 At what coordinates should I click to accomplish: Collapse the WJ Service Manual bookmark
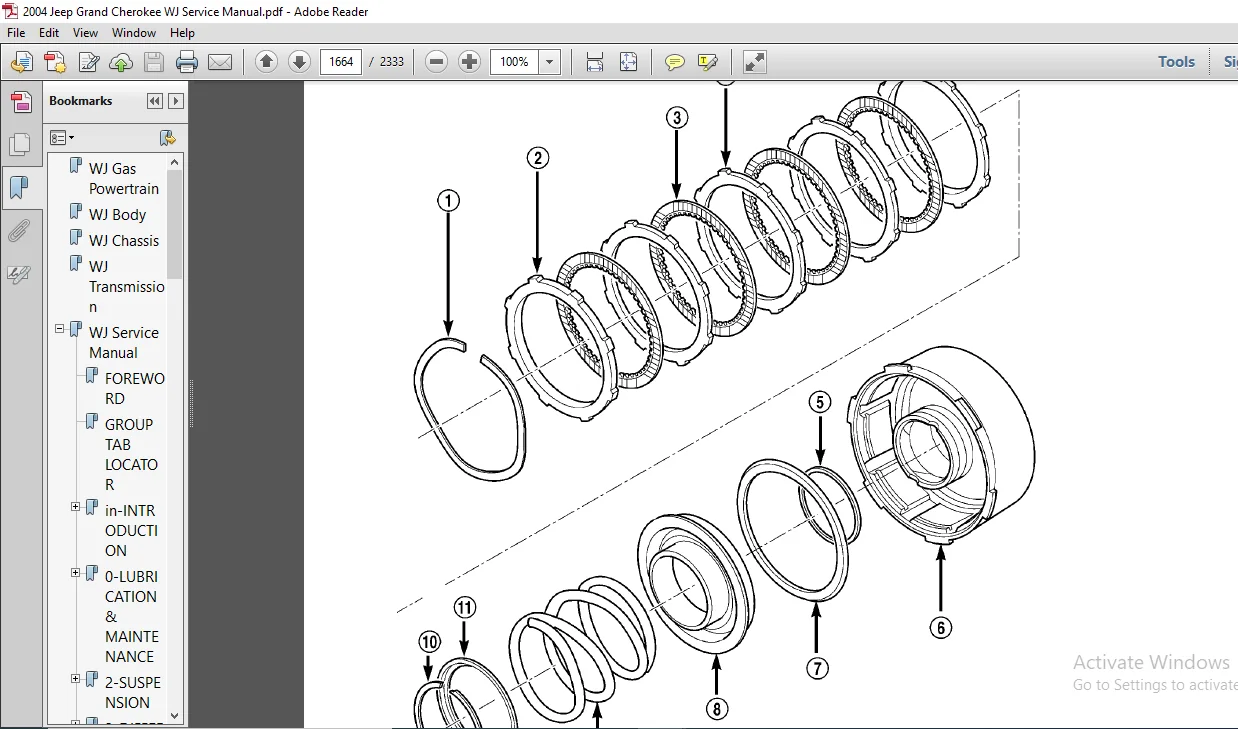coord(59,327)
